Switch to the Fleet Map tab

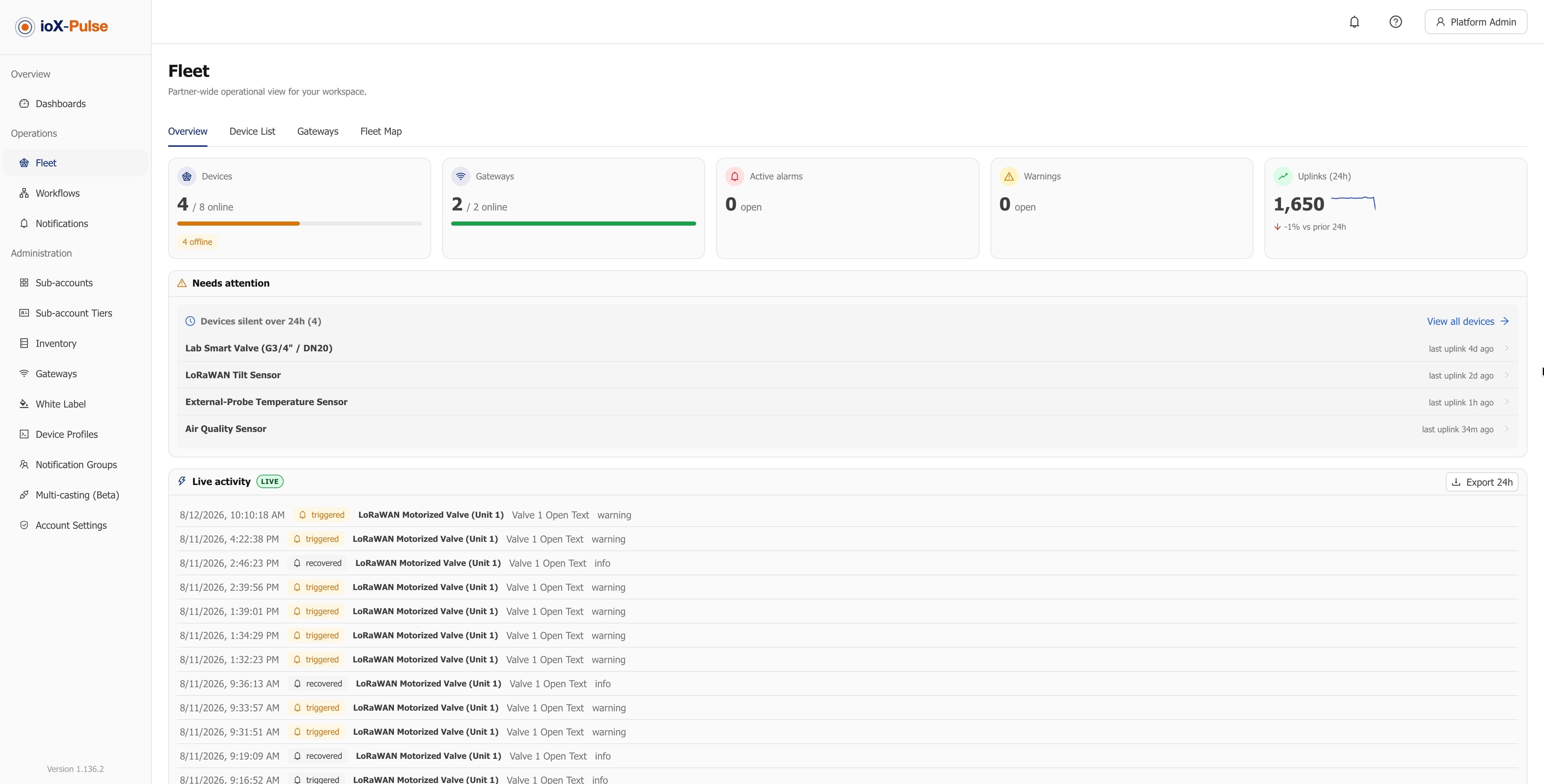(381, 131)
